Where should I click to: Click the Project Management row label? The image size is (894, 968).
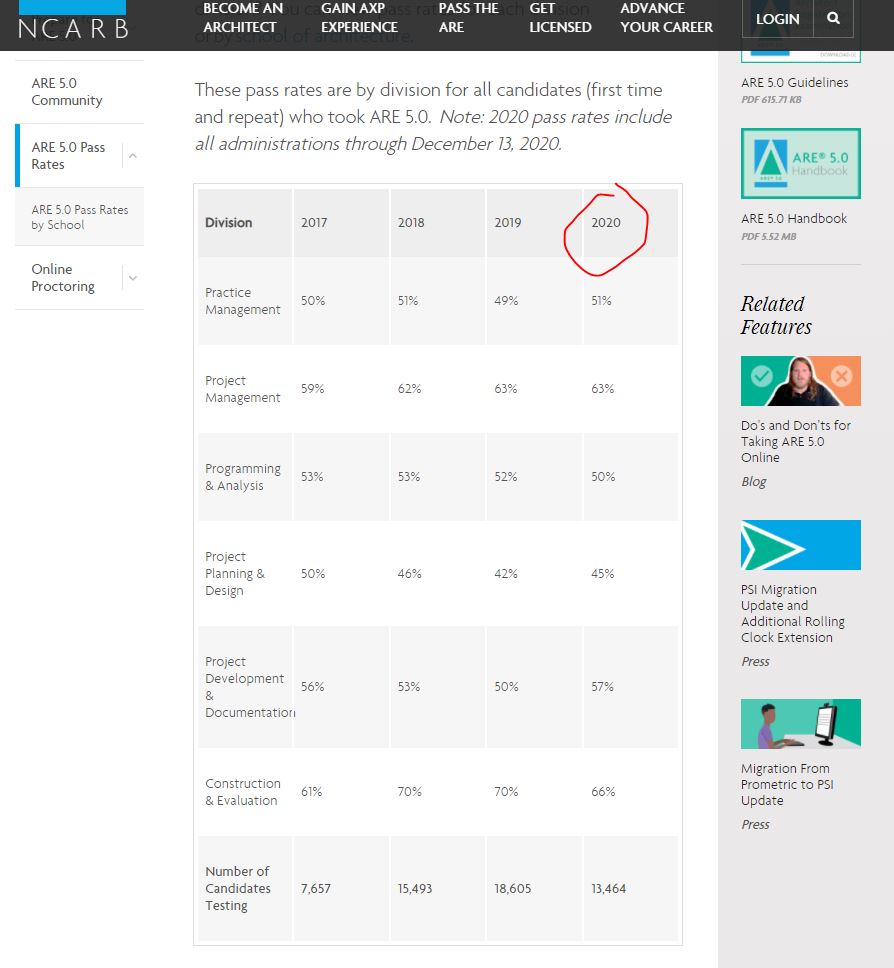(x=243, y=389)
